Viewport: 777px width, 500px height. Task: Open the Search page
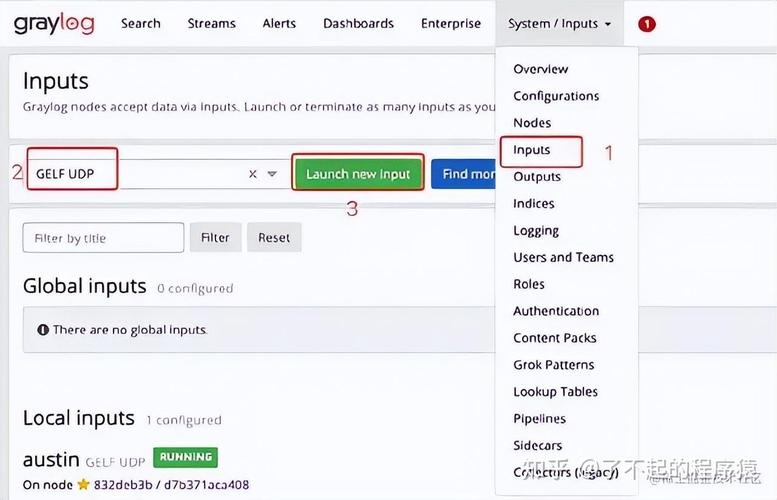[140, 24]
